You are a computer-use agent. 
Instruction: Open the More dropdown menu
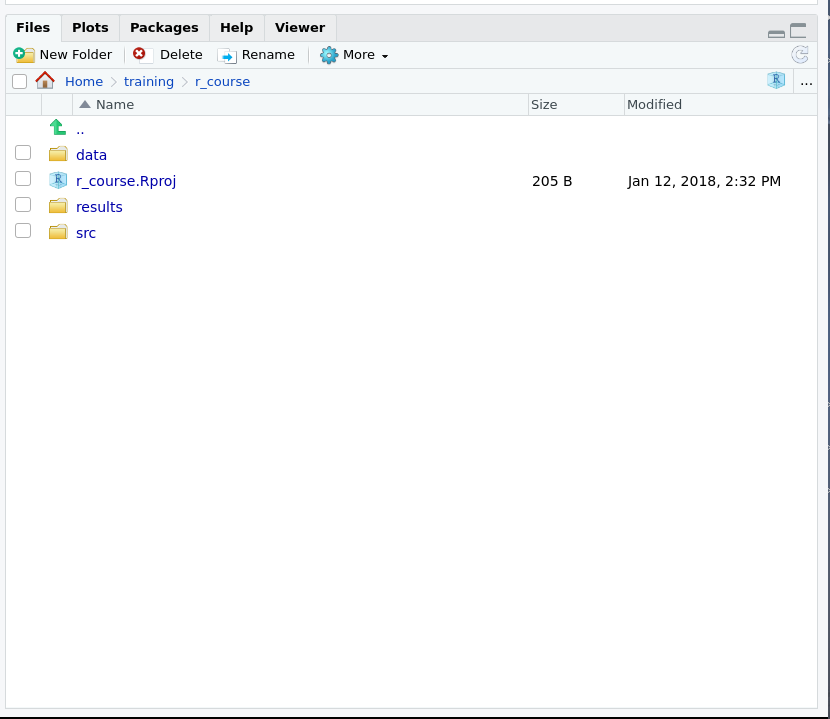(356, 55)
